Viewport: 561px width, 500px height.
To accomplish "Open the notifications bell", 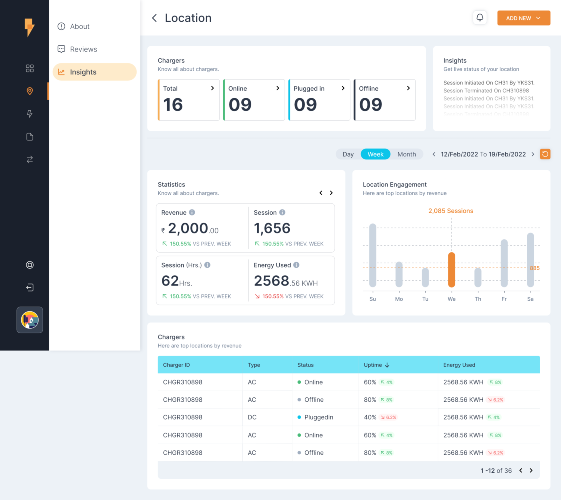I will [x=480, y=18].
